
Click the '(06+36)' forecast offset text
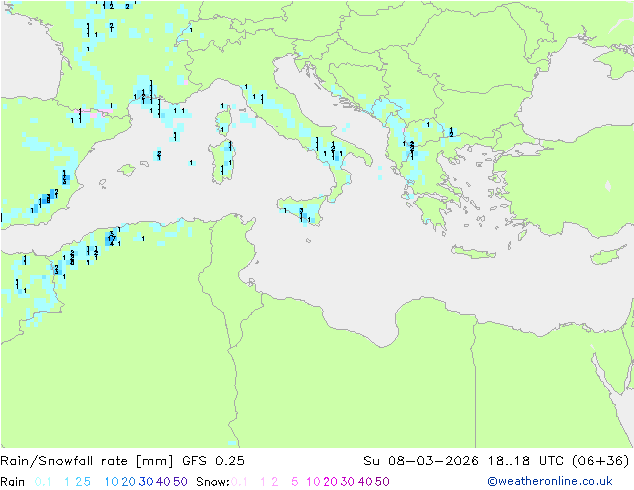pyautogui.click(x=600, y=461)
